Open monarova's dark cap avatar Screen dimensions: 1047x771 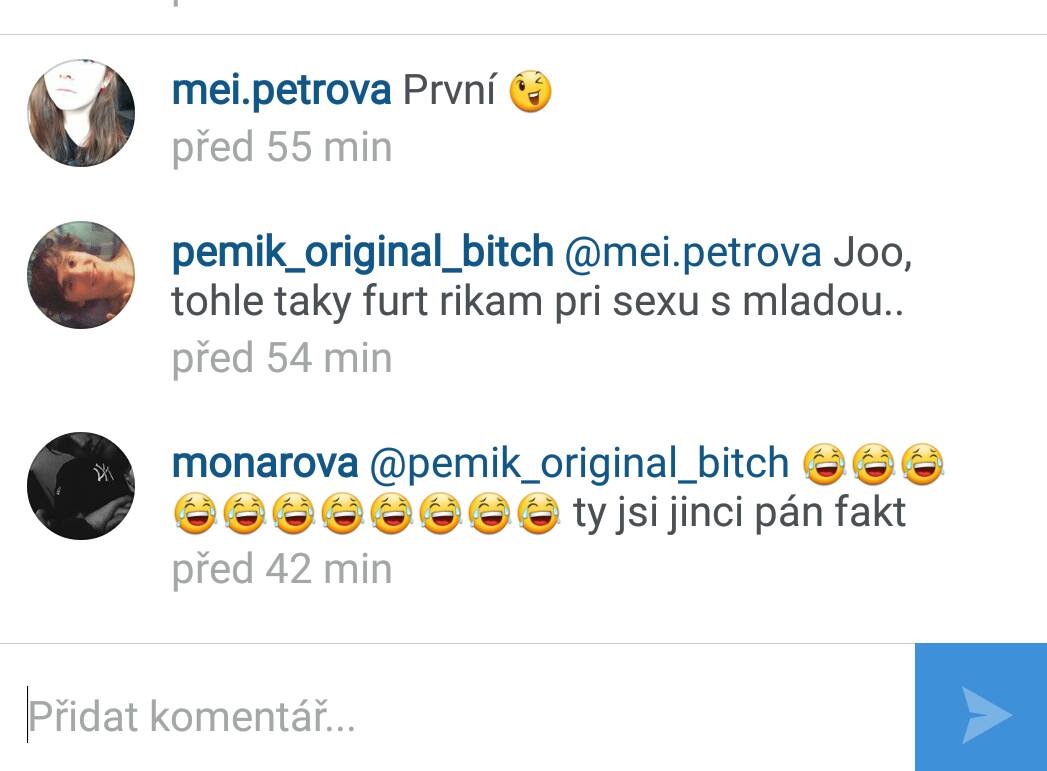pyautogui.click(x=81, y=486)
